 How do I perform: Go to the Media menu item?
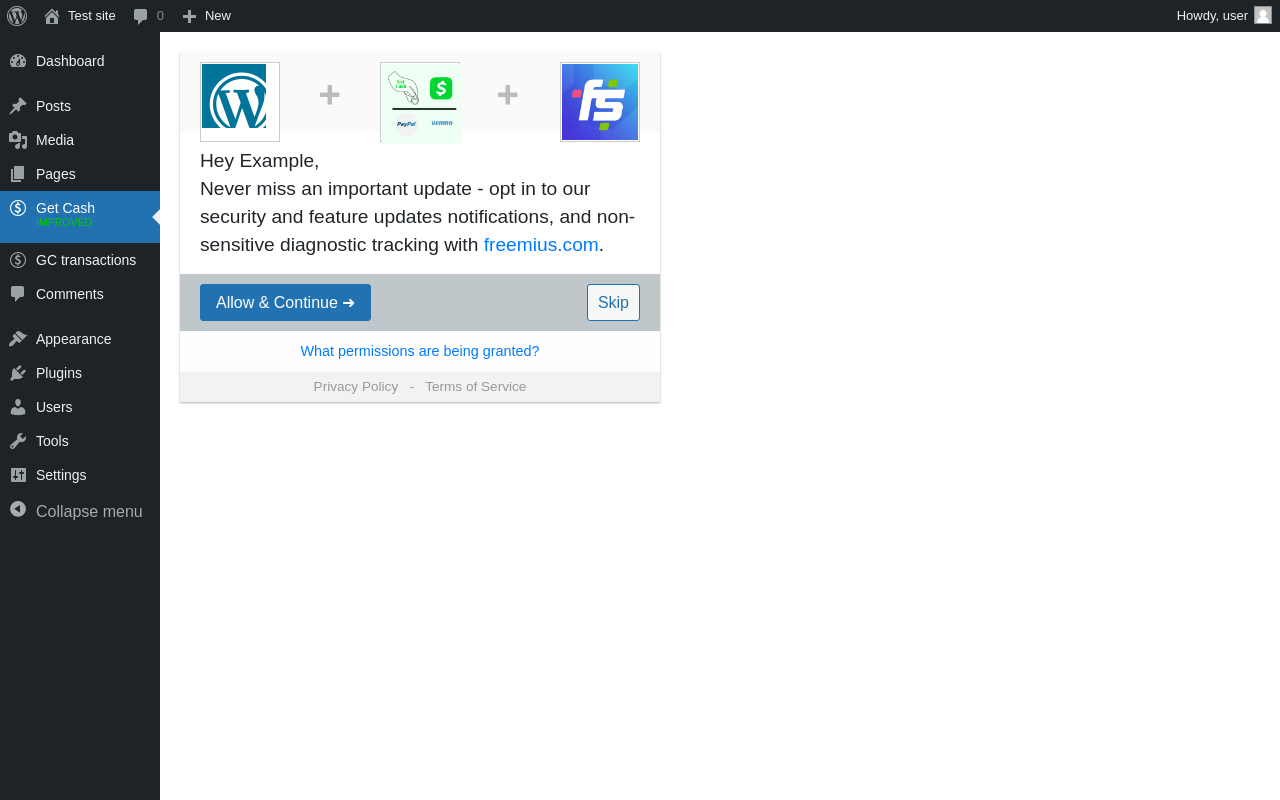(x=80, y=140)
